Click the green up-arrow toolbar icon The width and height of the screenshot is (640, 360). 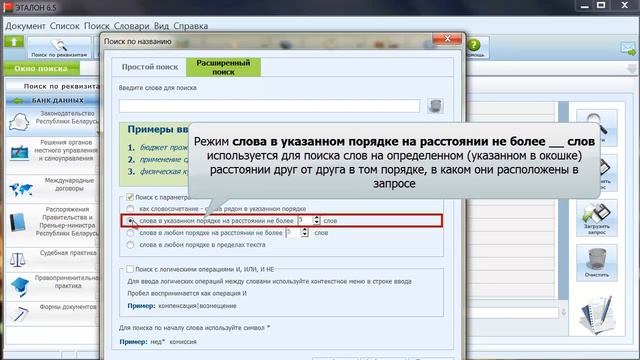click(x=14, y=42)
